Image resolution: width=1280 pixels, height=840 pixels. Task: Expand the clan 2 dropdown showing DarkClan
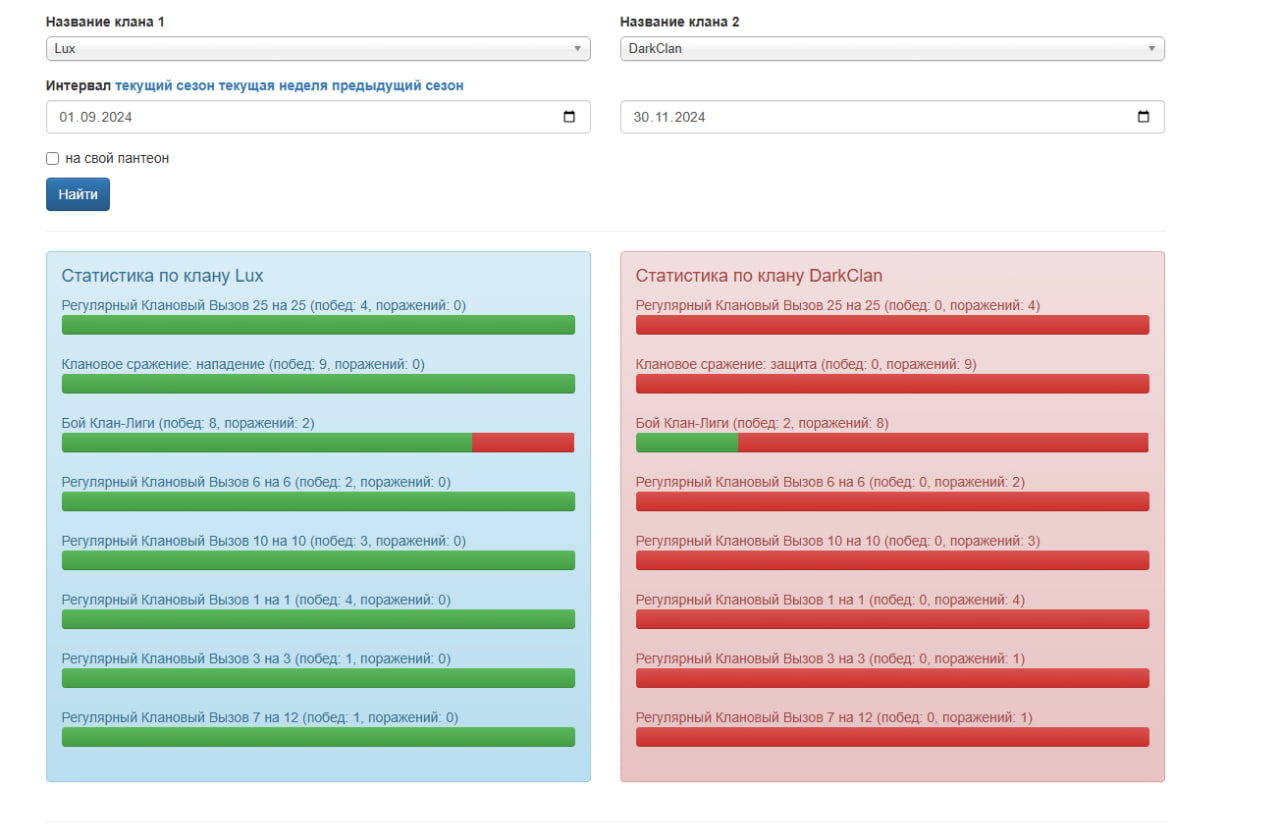pyautogui.click(x=892, y=48)
